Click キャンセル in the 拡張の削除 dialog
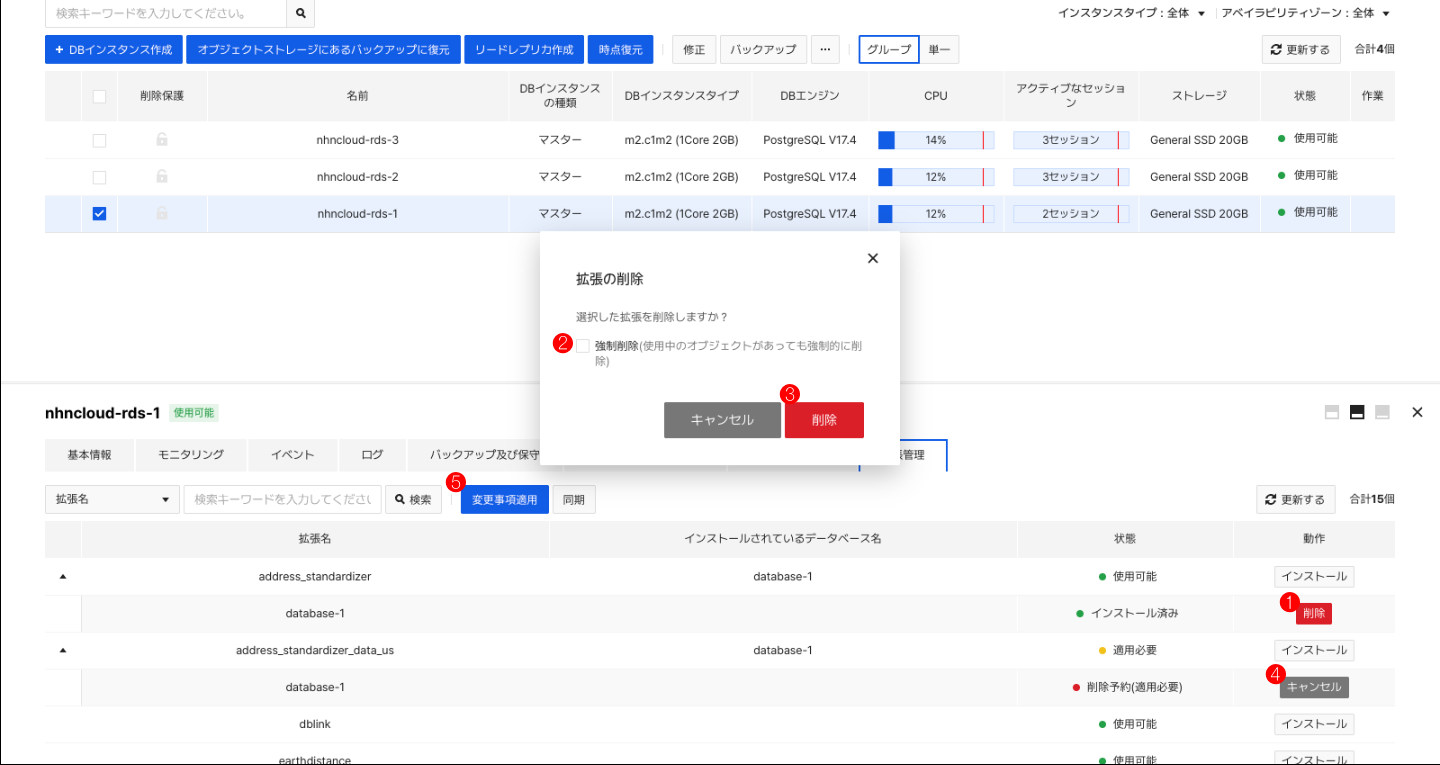The width and height of the screenshot is (1440, 765). [x=722, y=420]
